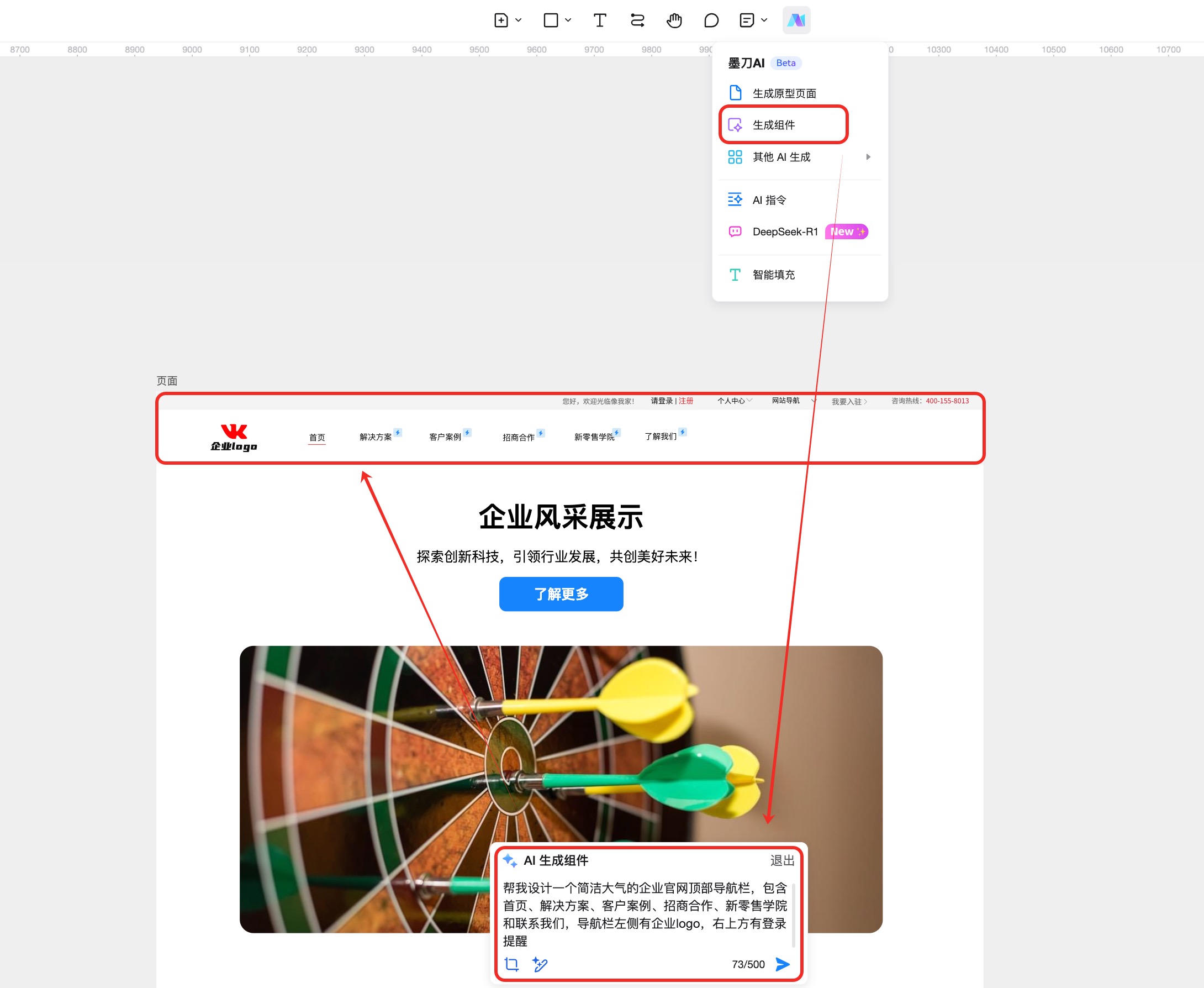Expand the 其他 AI 生成 submenu arrow

pos(868,157)
